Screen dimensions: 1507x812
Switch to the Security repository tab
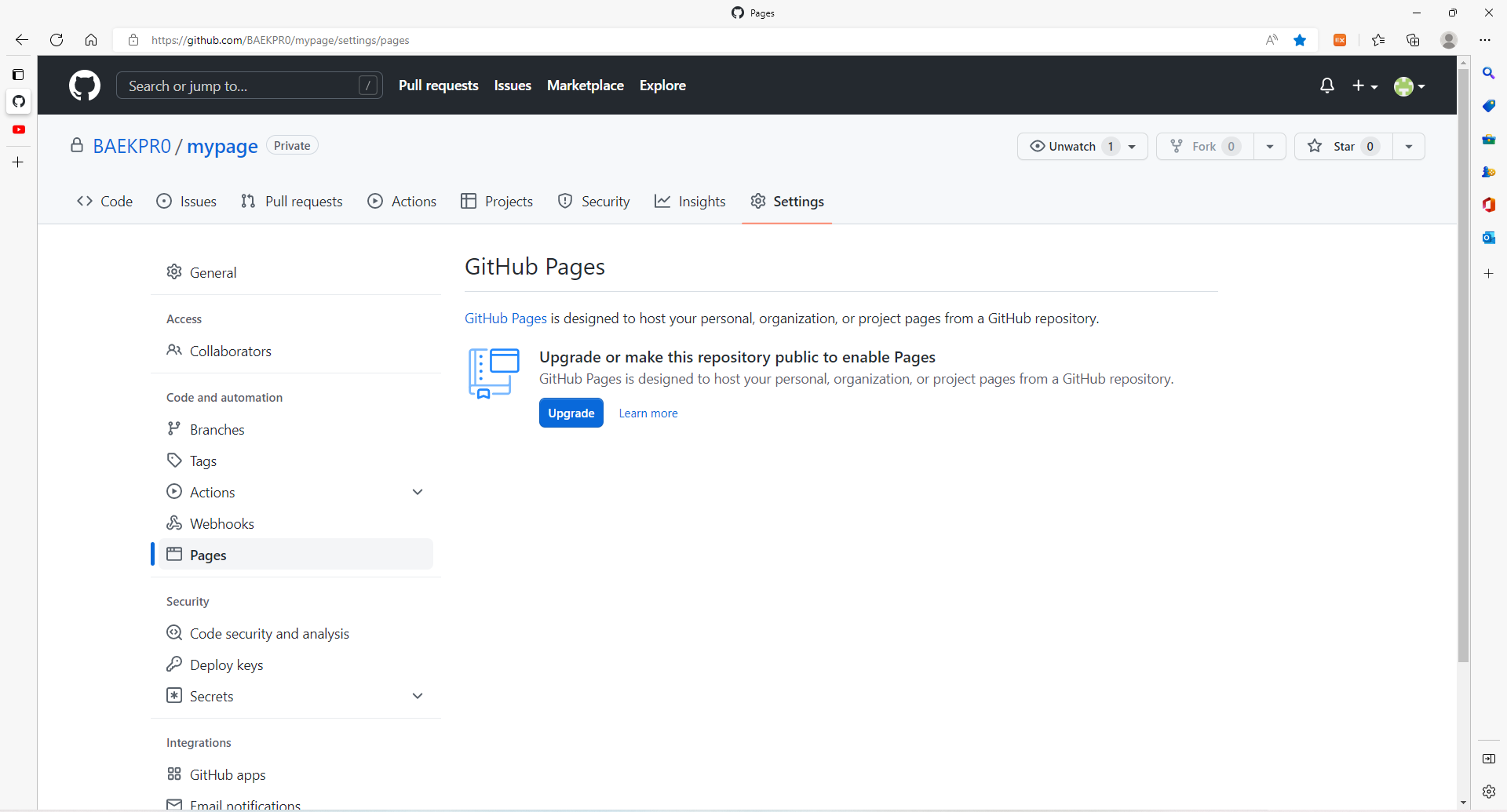[x=594, y=202]
